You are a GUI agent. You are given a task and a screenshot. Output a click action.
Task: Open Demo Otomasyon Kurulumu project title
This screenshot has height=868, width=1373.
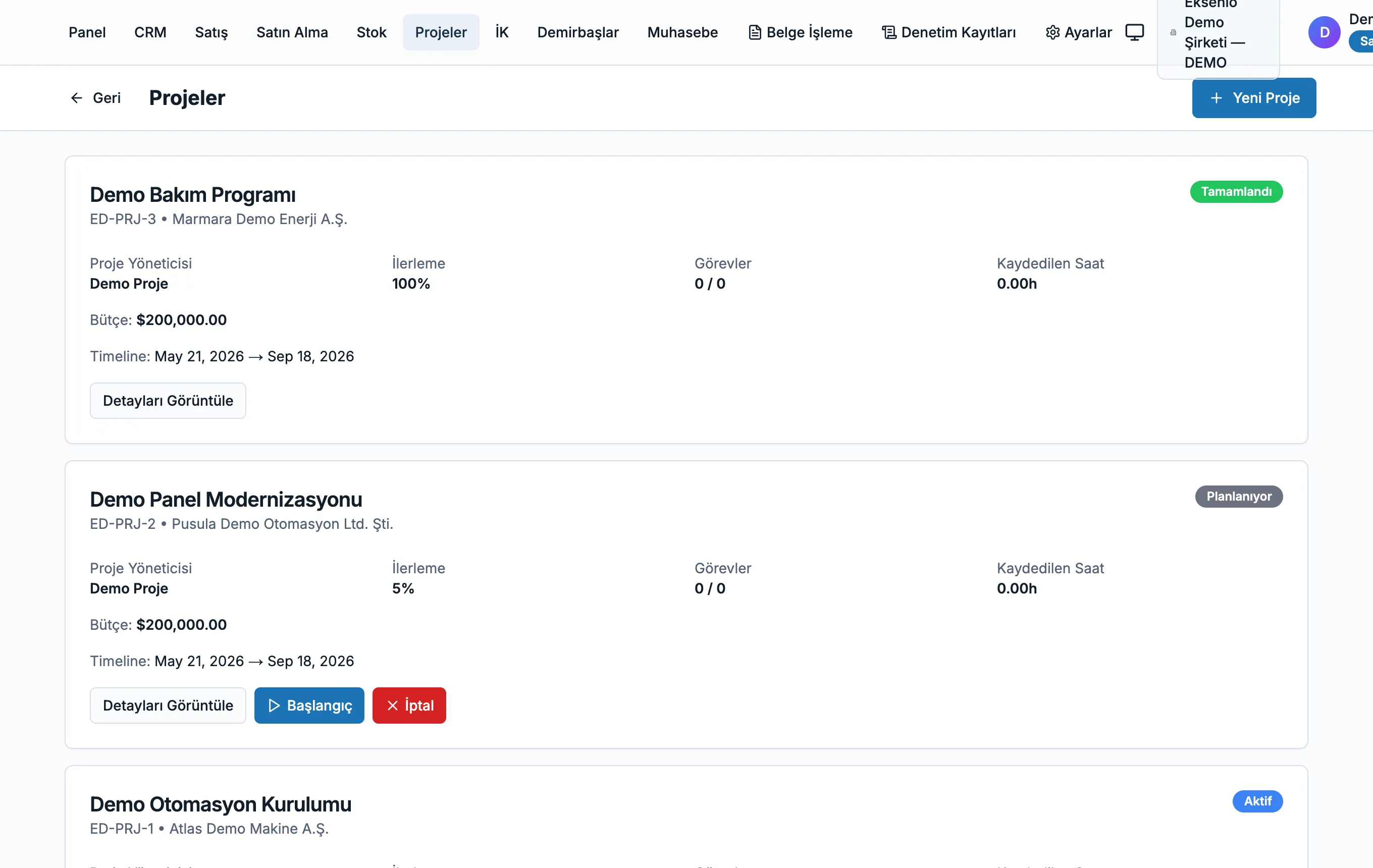tap(220, 804)
